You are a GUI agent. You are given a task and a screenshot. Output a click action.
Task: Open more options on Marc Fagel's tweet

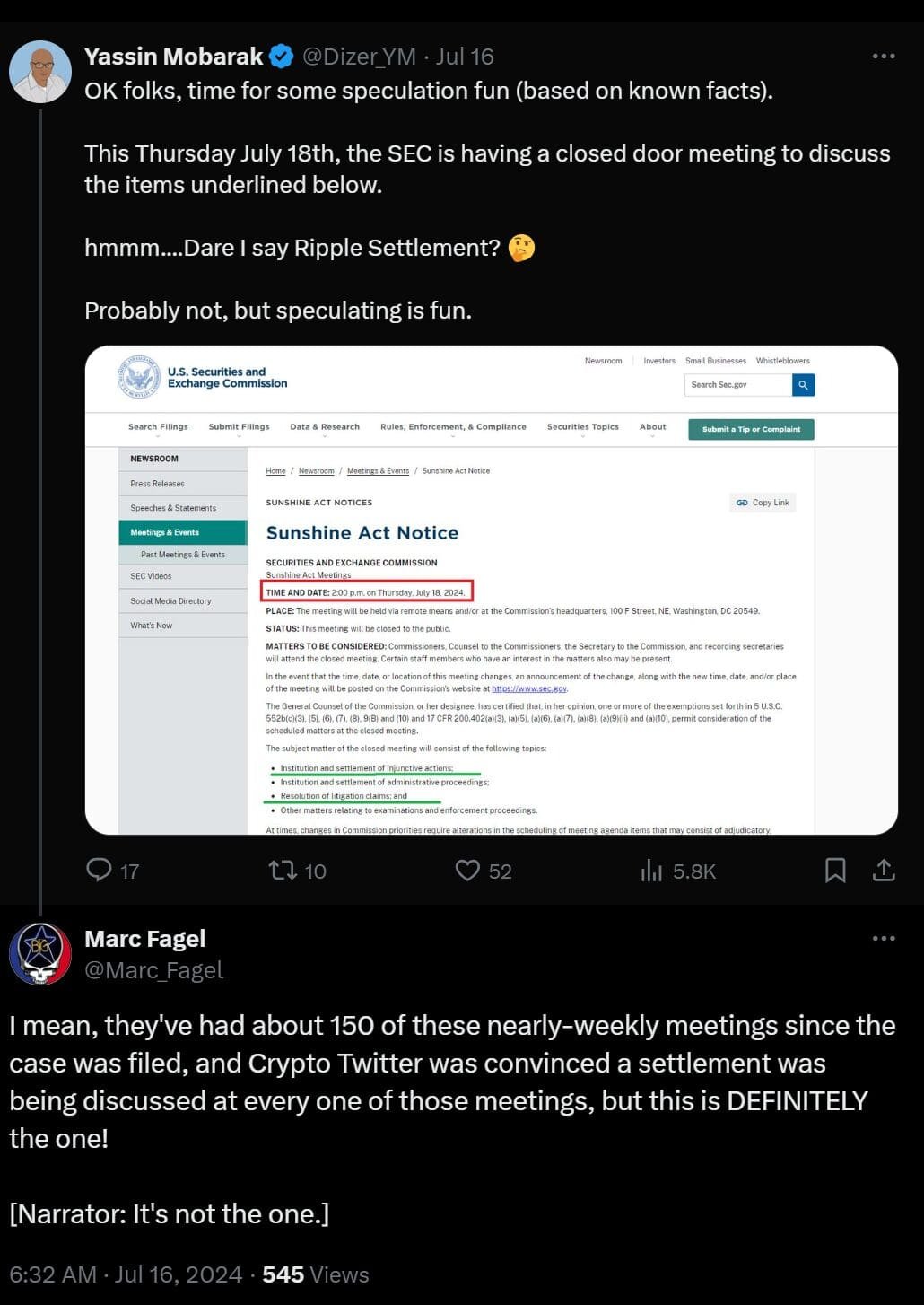click(883, 937)
